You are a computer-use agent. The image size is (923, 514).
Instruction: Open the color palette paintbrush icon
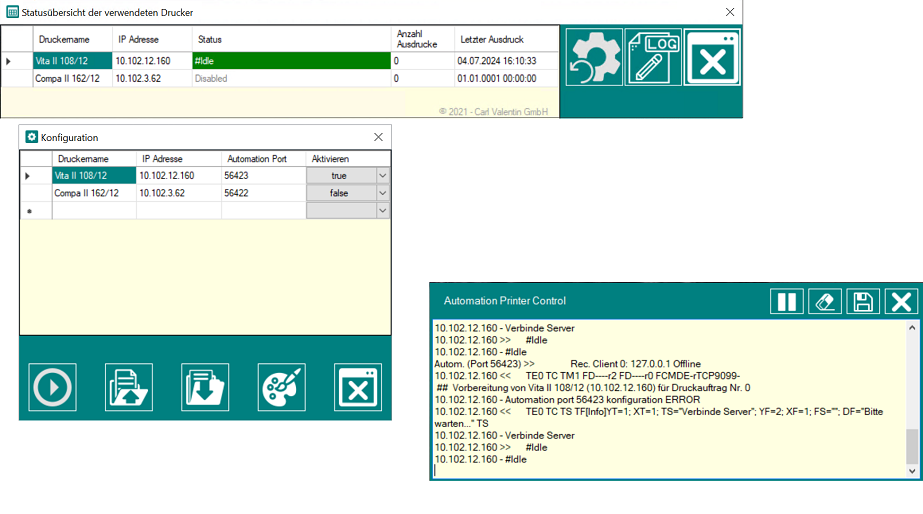[x=281, y=387]
